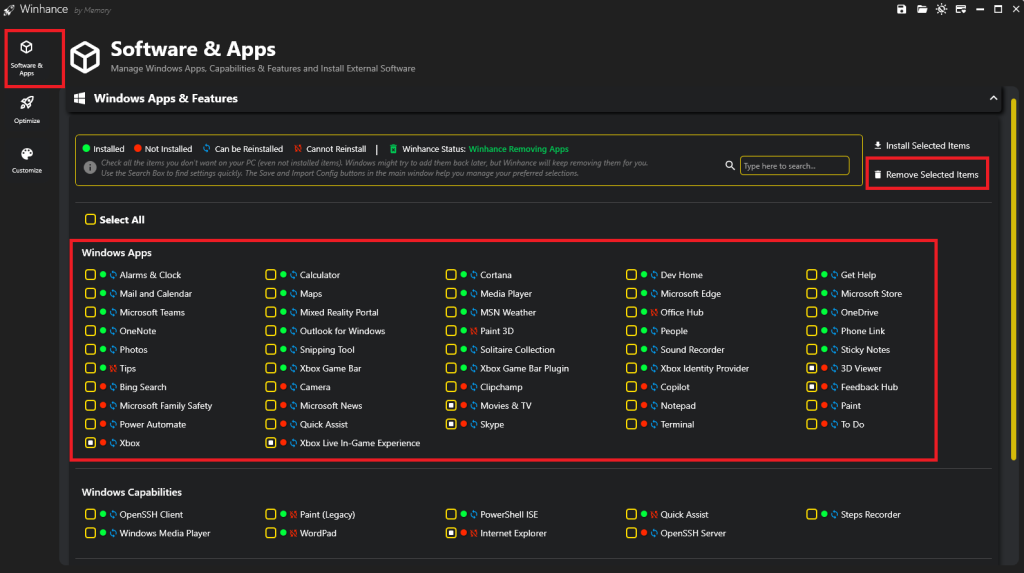
Task: Check the Solitaire Collection checkbox
Action: pyautogui.click(x=451, y=350)
